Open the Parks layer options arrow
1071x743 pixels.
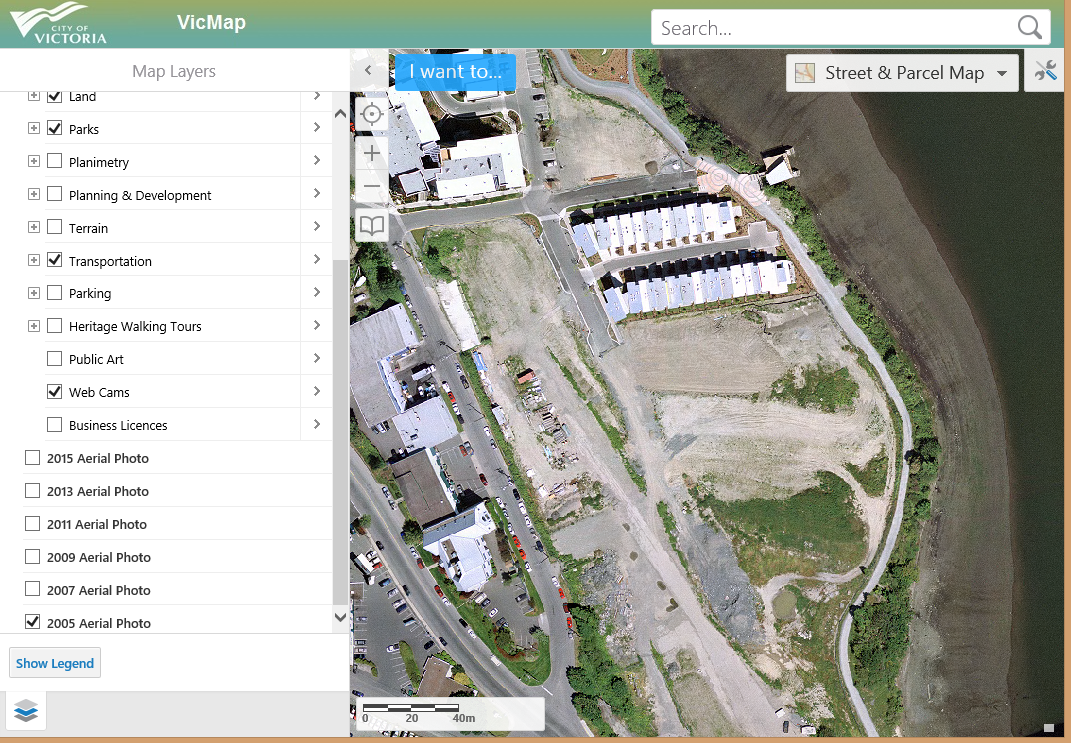pyautogui.click(x=317, y=128)
